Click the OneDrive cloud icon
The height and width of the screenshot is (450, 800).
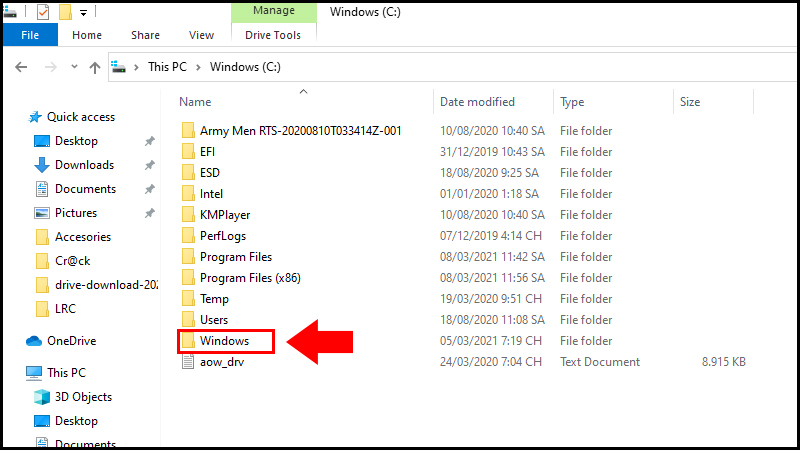(35, 341)
